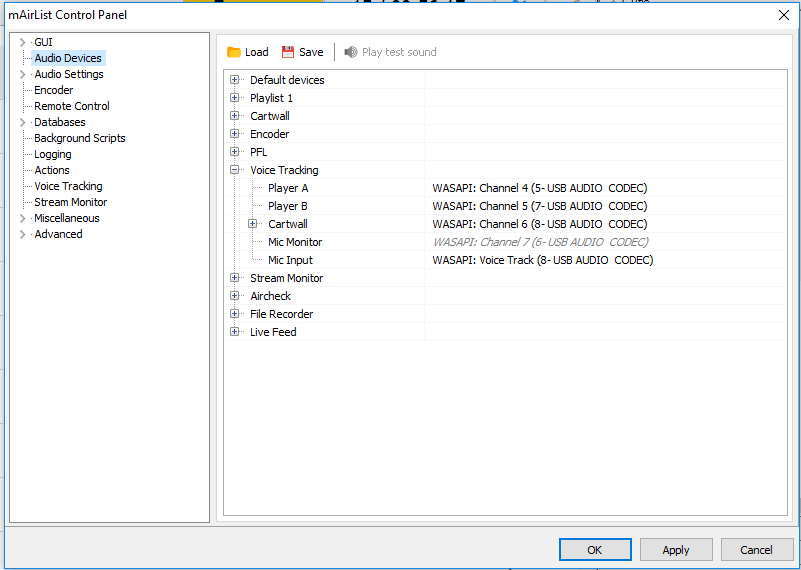This screenshot has height=570, width=801.
Task: Select the PFL label
Action: click(258, 152)
